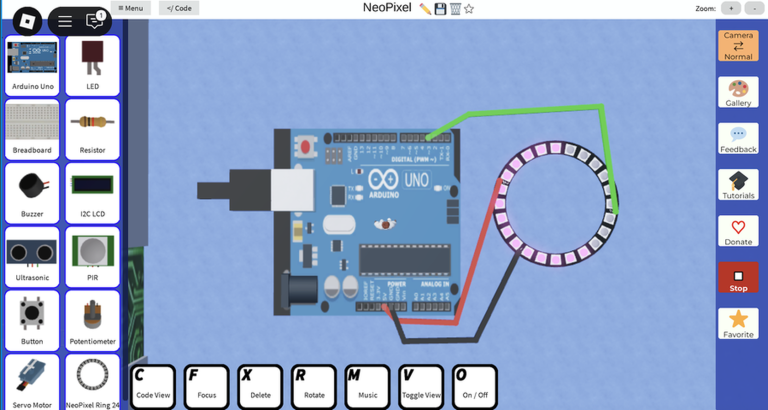Click the NeoPixel project title
The height and width of the screenshot is (410, 768).
(x=387, y=8)
